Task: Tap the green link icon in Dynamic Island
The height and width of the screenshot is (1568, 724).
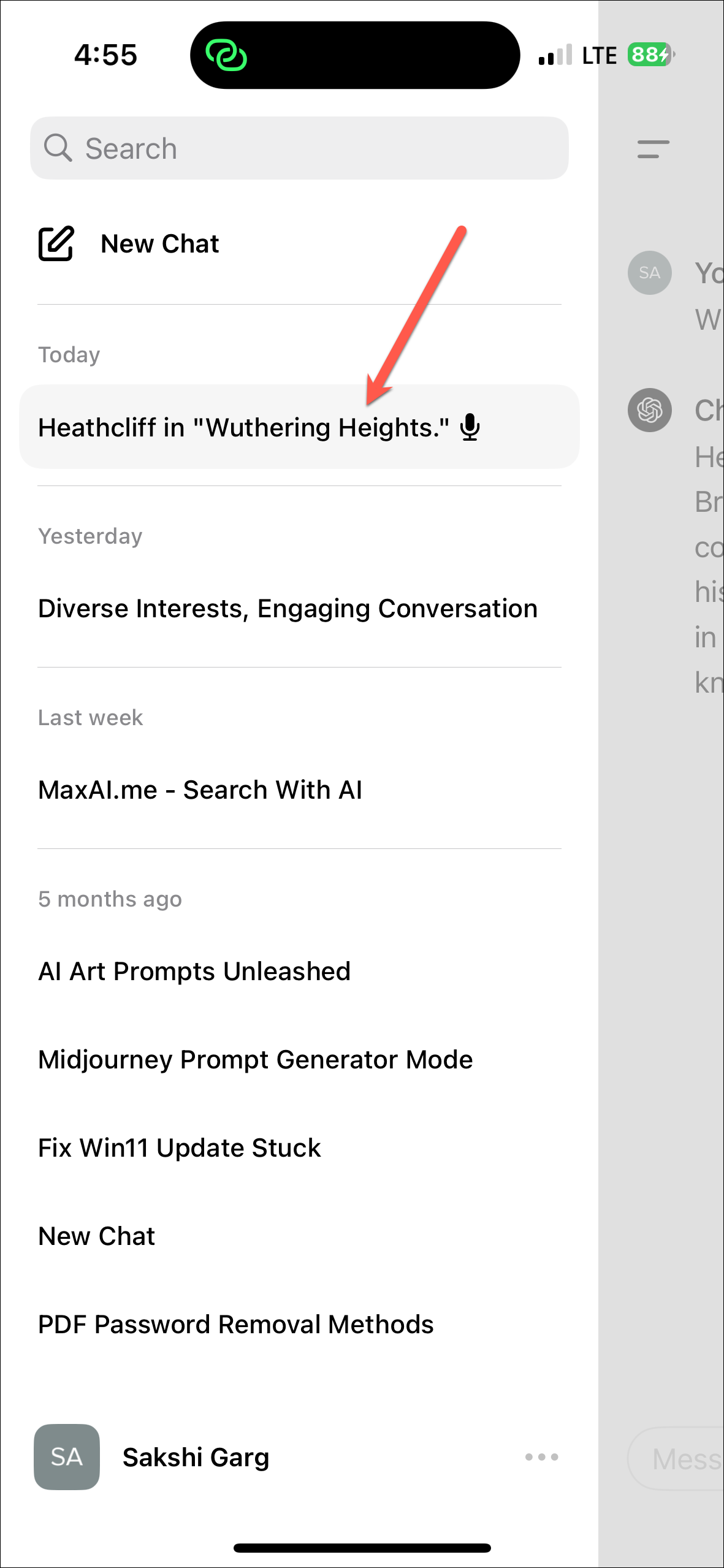Action: click(226, 55)
